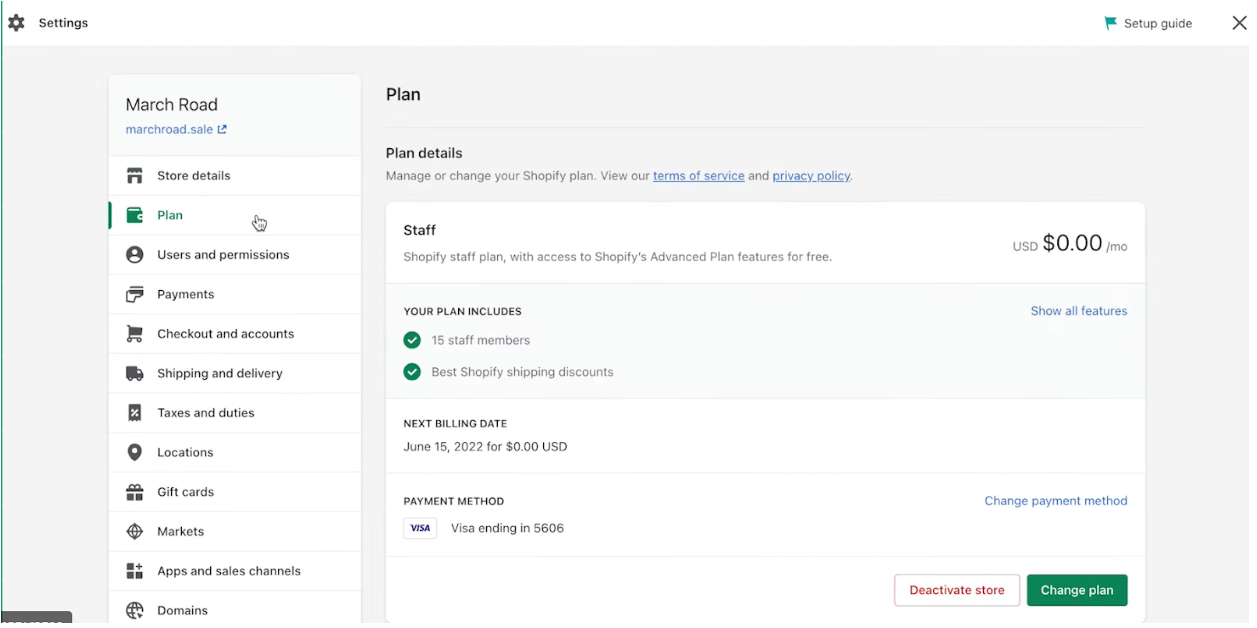The height and width of the screenshot is (628, 1257).
Task: Click the green check next to Best Shopify shipping discounts
Action: click(412, 372)
